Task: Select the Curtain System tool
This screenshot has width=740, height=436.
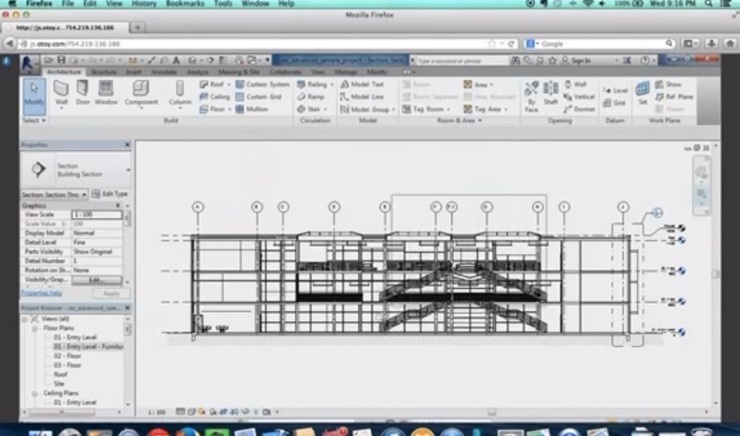Action: pyautogui.click(x=262, y=84)
